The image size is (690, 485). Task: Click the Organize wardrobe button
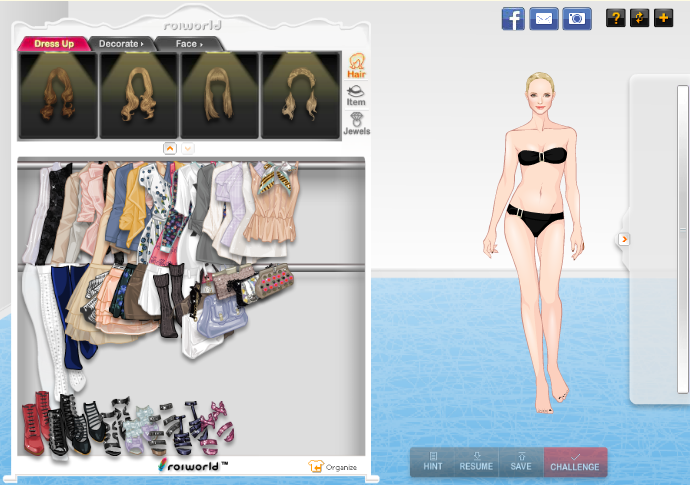pyautogui.click(x=334, y=466)
